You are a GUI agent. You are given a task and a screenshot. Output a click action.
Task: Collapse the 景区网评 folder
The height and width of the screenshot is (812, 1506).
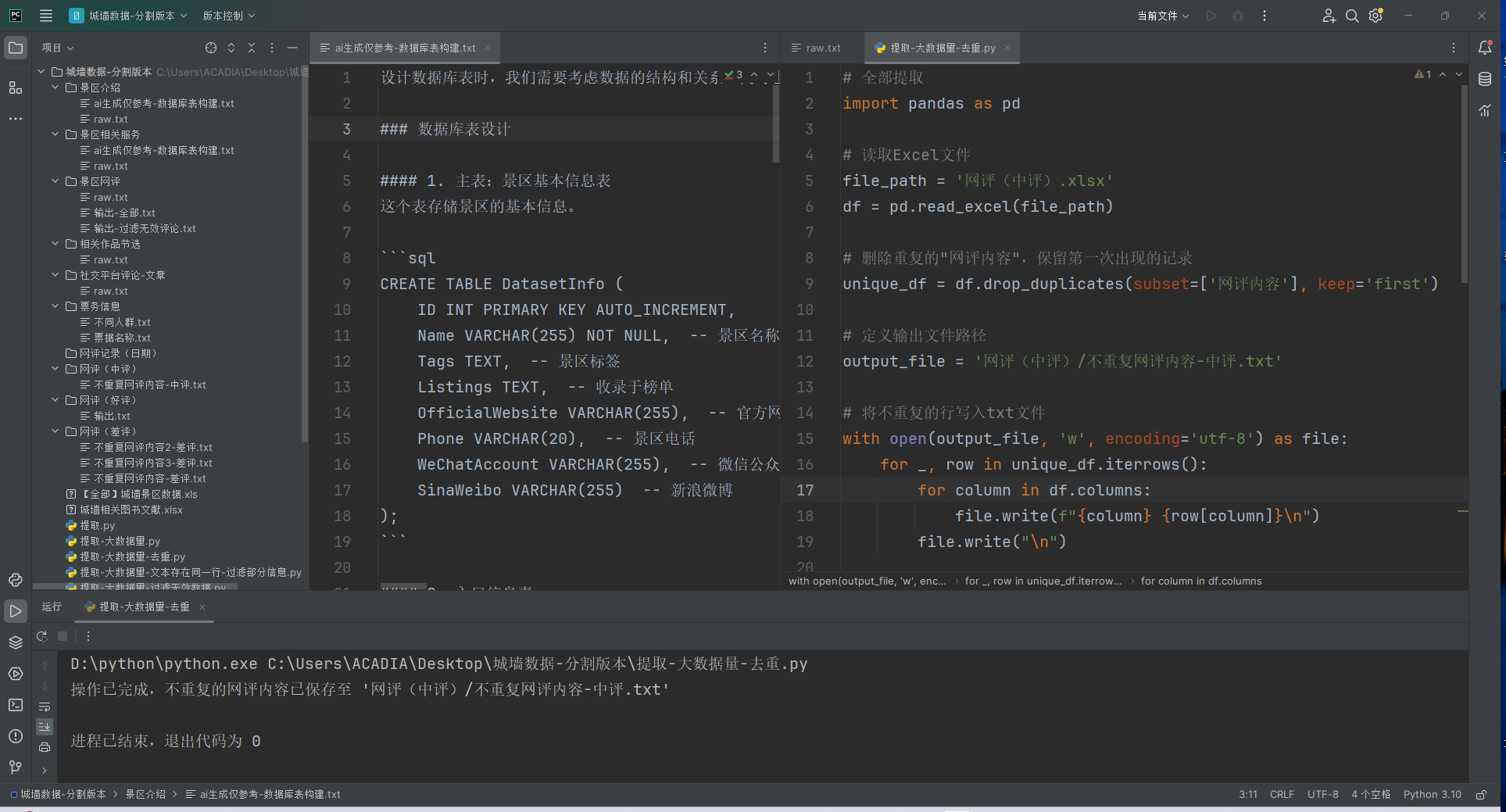[x=55, y=181]
